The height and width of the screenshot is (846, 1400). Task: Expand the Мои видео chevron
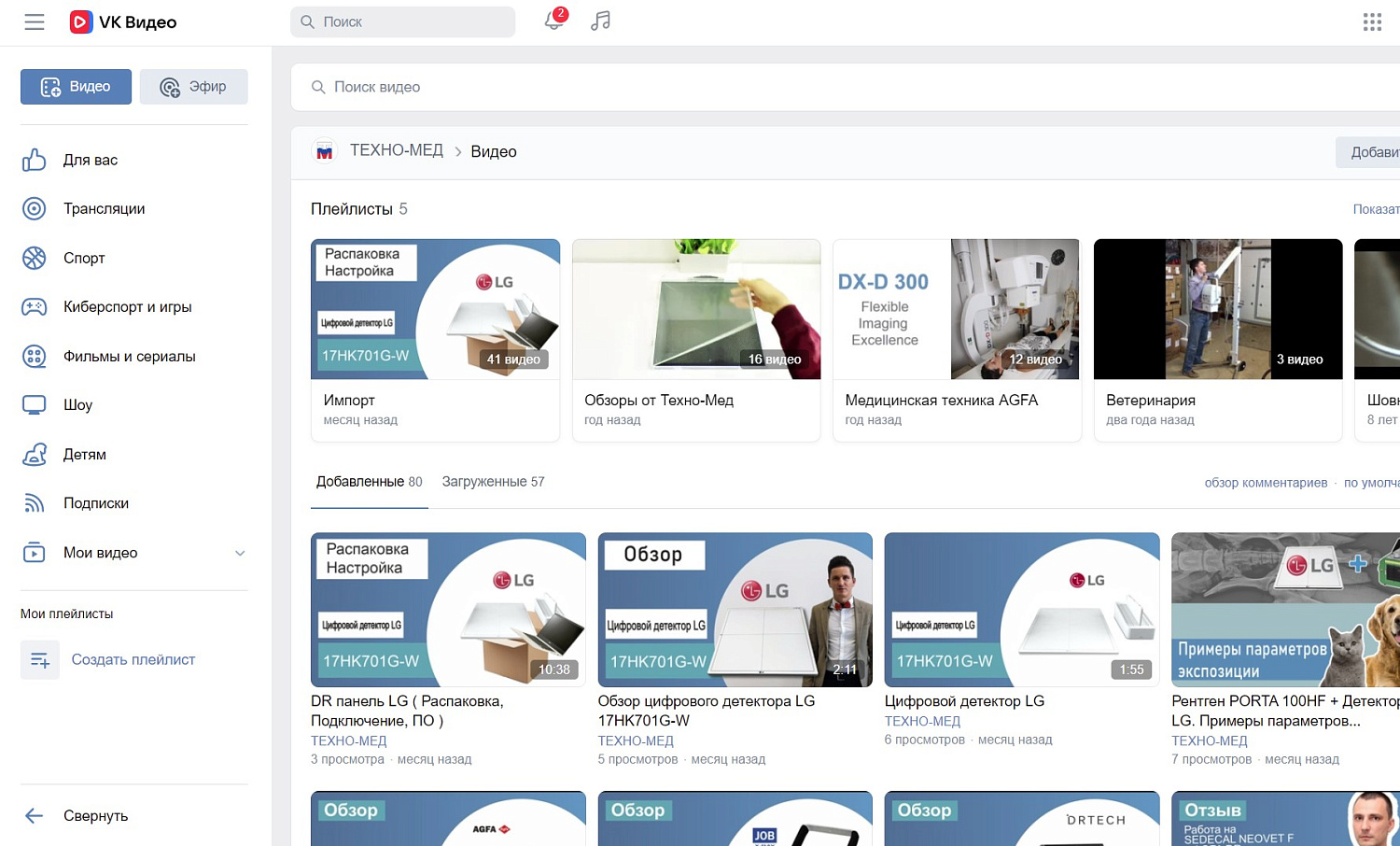point(240,553)
